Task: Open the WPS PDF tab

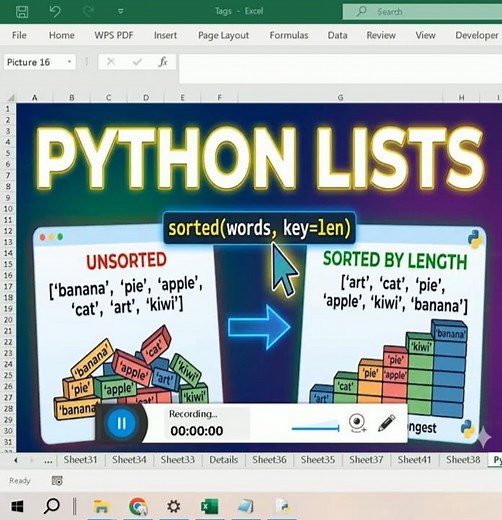Action: pos(114,35)
